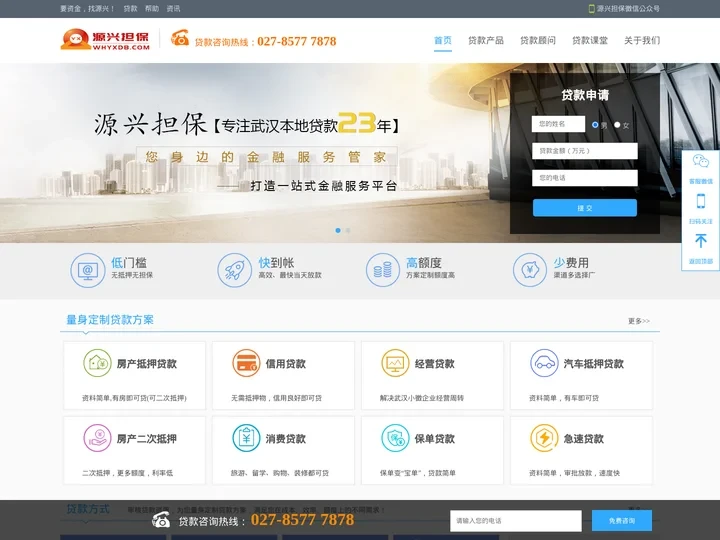
Task: Click the 房产二次抵押 hand coin icon
Action: pos(97,438)
